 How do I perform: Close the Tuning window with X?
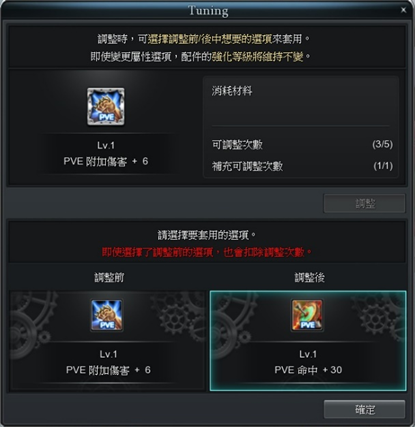[403, 10]
